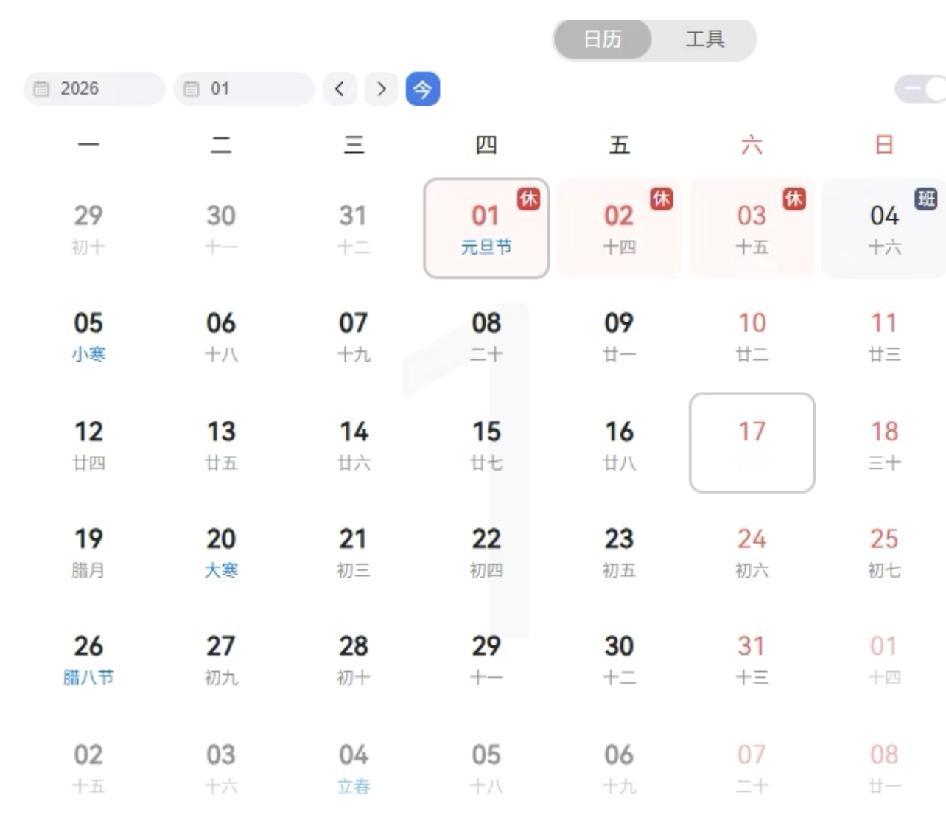Select January 29 十一

click(486, 659)
